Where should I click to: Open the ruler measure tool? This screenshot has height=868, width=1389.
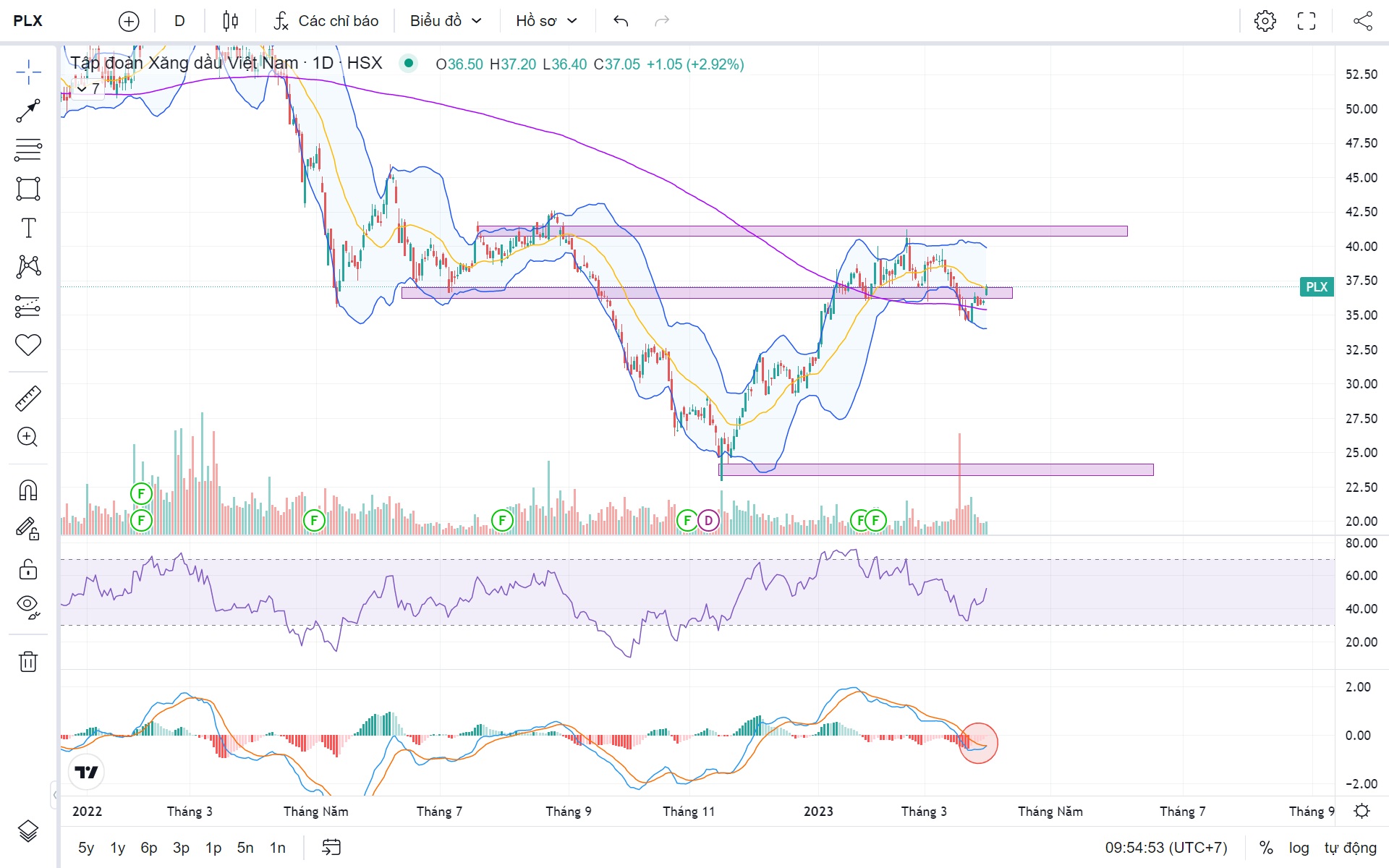click(28, 399)
